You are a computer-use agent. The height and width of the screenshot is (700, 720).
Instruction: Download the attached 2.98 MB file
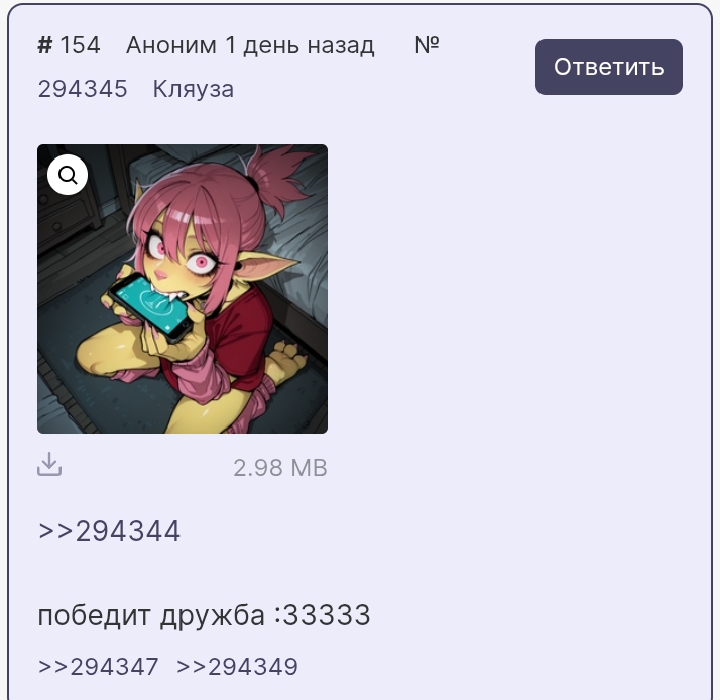pyautogui.click(x=50, y=464)
